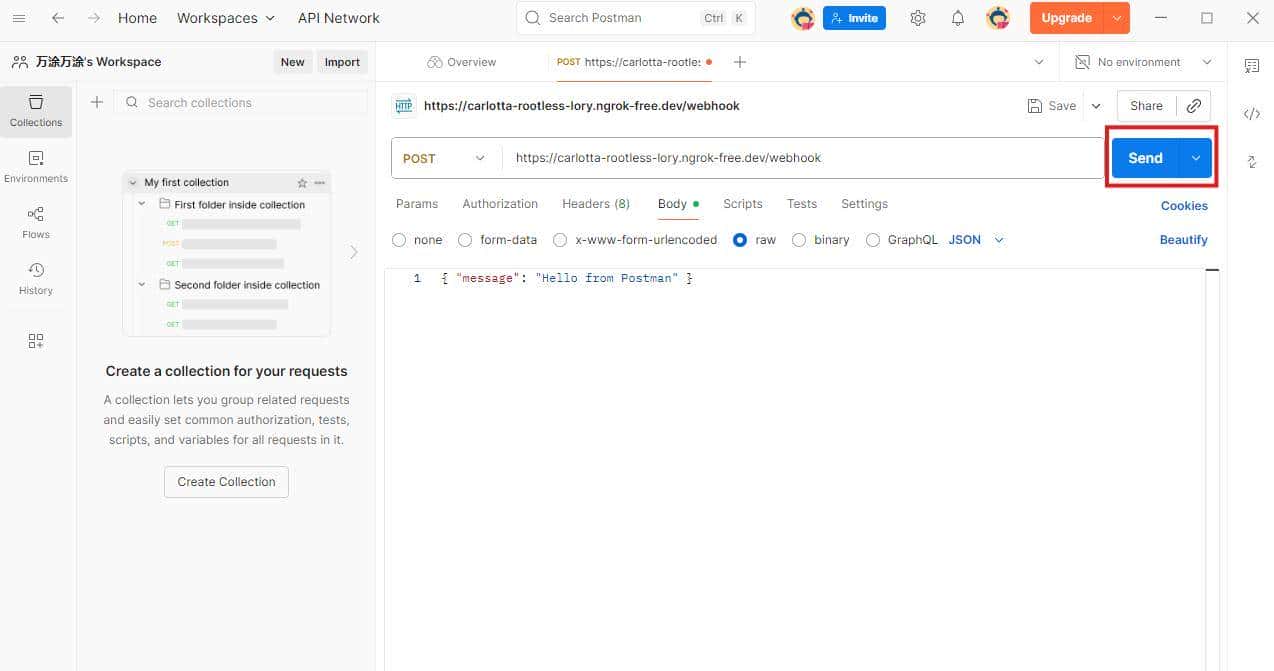Choose the binary body option

pyautogui.click(x=799, y=239)
